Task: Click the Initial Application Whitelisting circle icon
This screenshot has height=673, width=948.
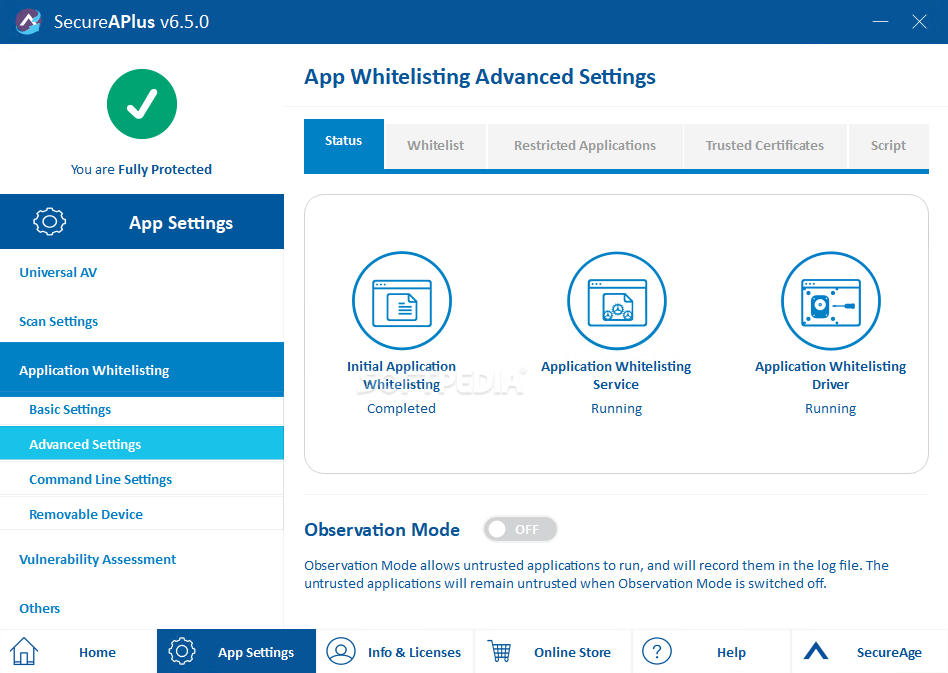Action: 401,301
